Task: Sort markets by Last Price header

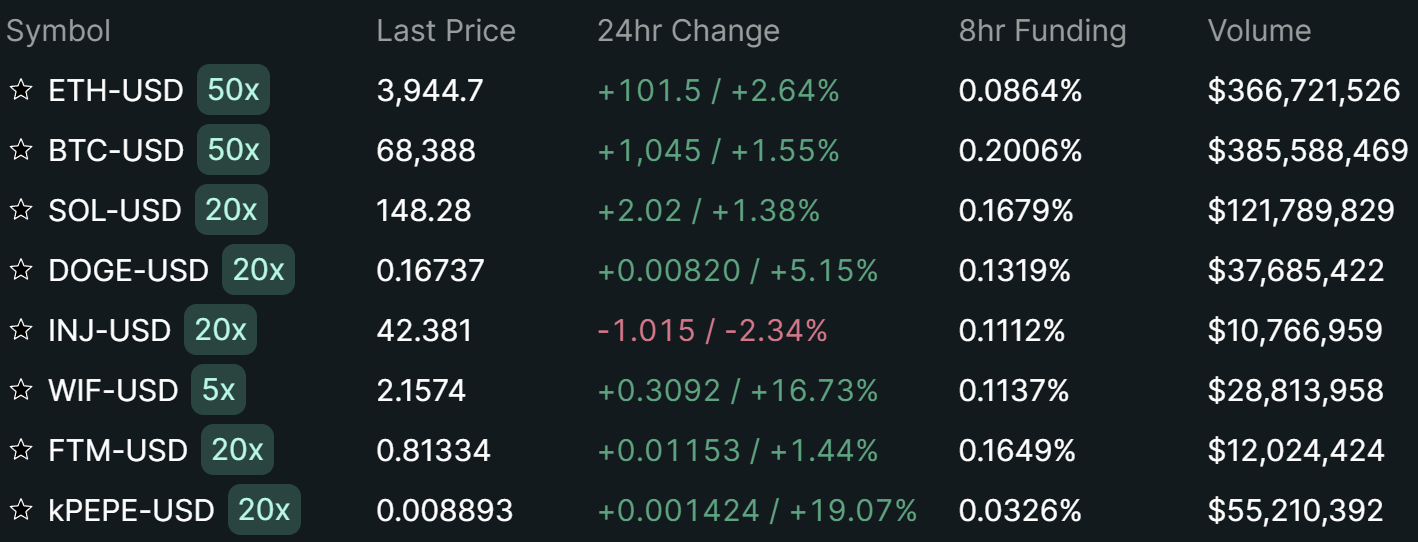Action: tap(446, 31)
